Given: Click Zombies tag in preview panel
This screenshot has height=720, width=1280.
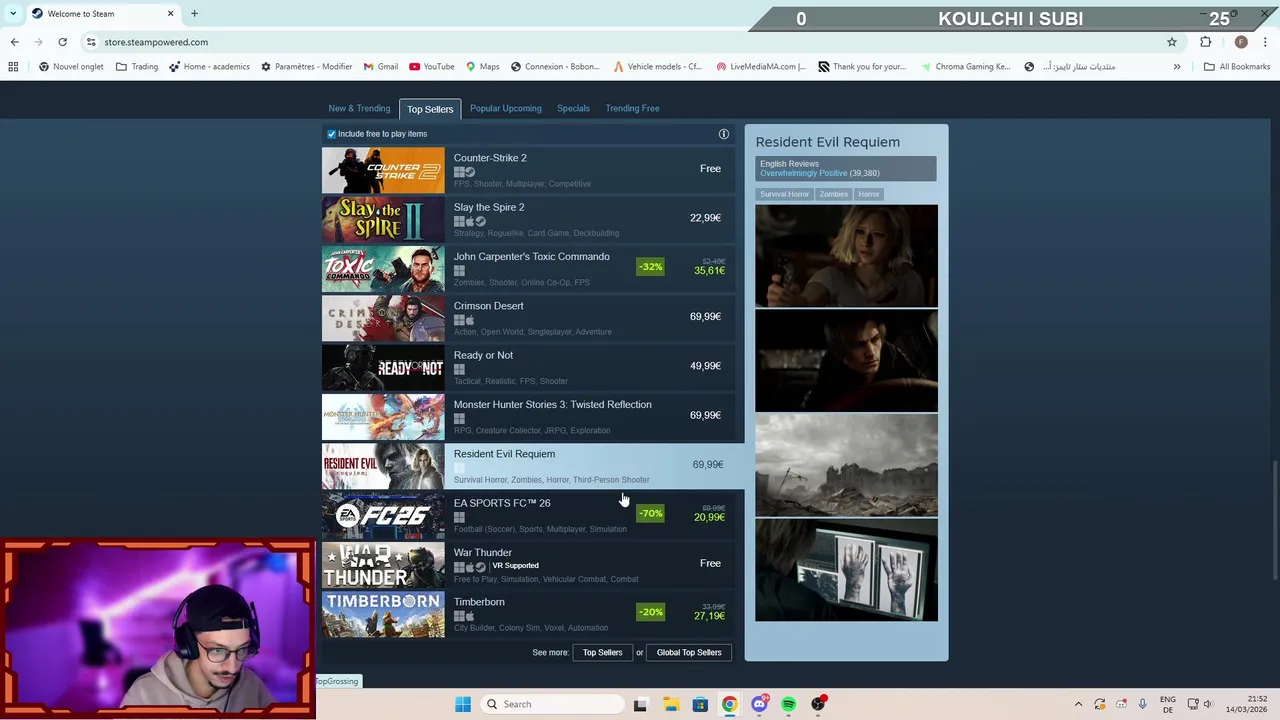Looking at the screenshot, I should 834,194.
